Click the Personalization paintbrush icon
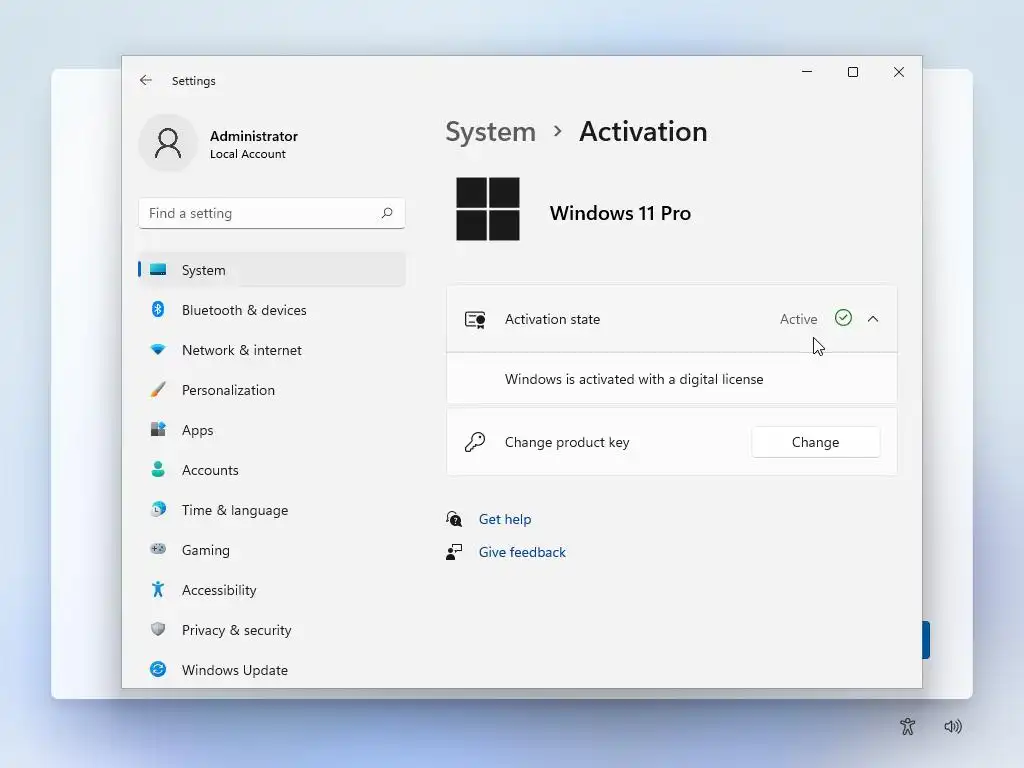 [x=158, y=390]
